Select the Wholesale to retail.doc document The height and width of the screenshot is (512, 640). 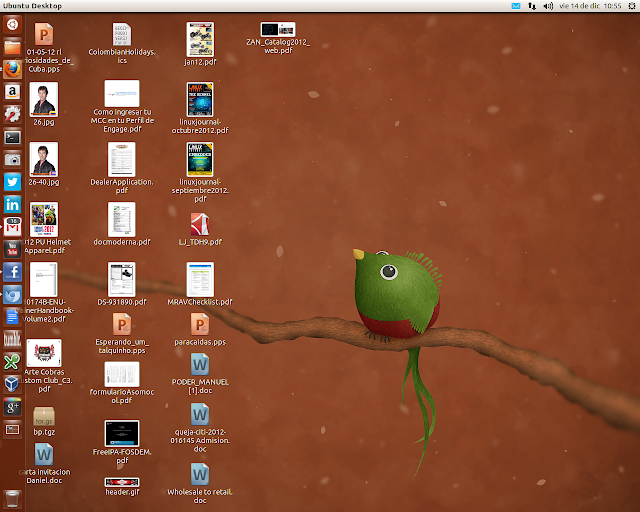[200, 483]
